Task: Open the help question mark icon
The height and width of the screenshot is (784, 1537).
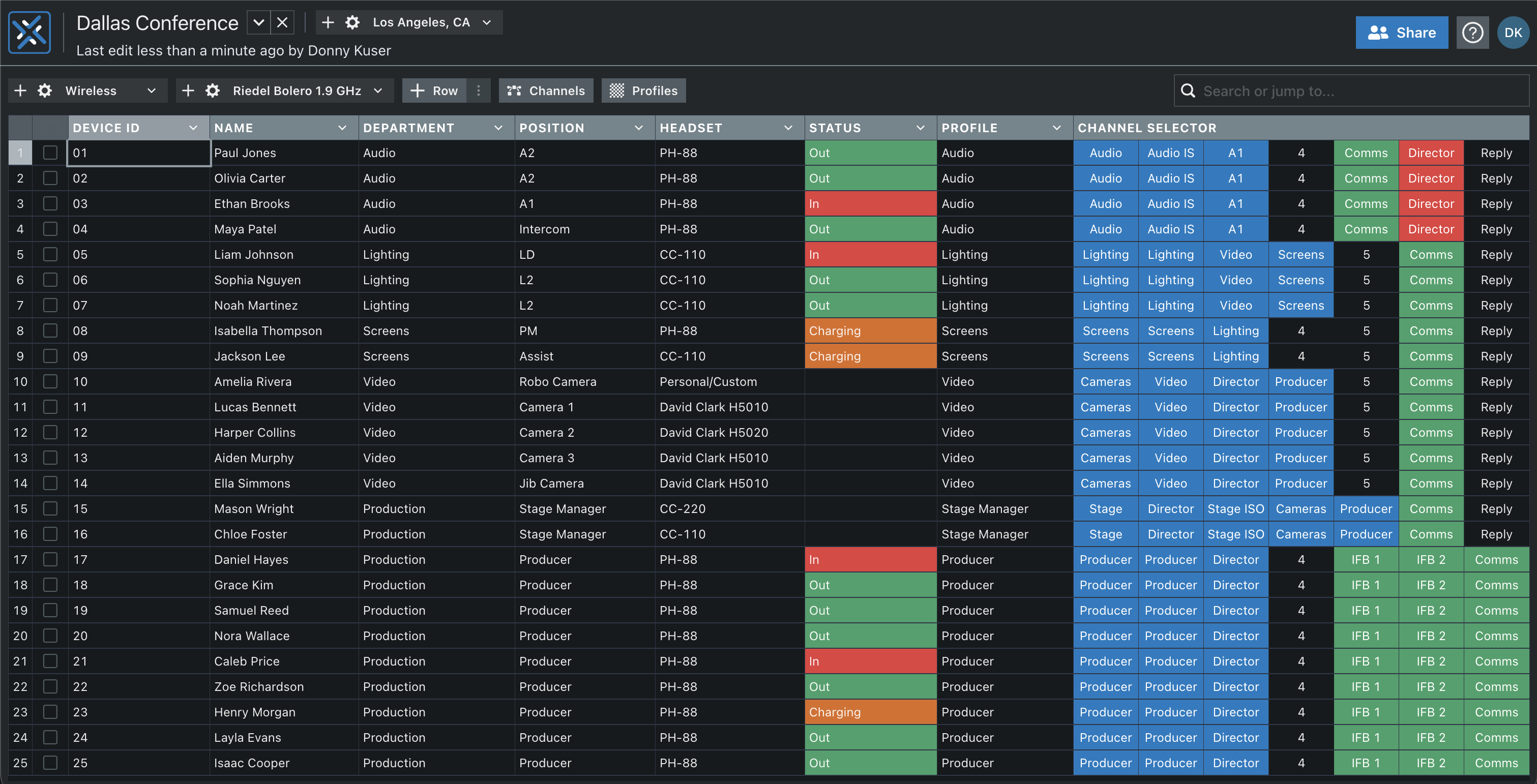Action: tap(1472, 33)
